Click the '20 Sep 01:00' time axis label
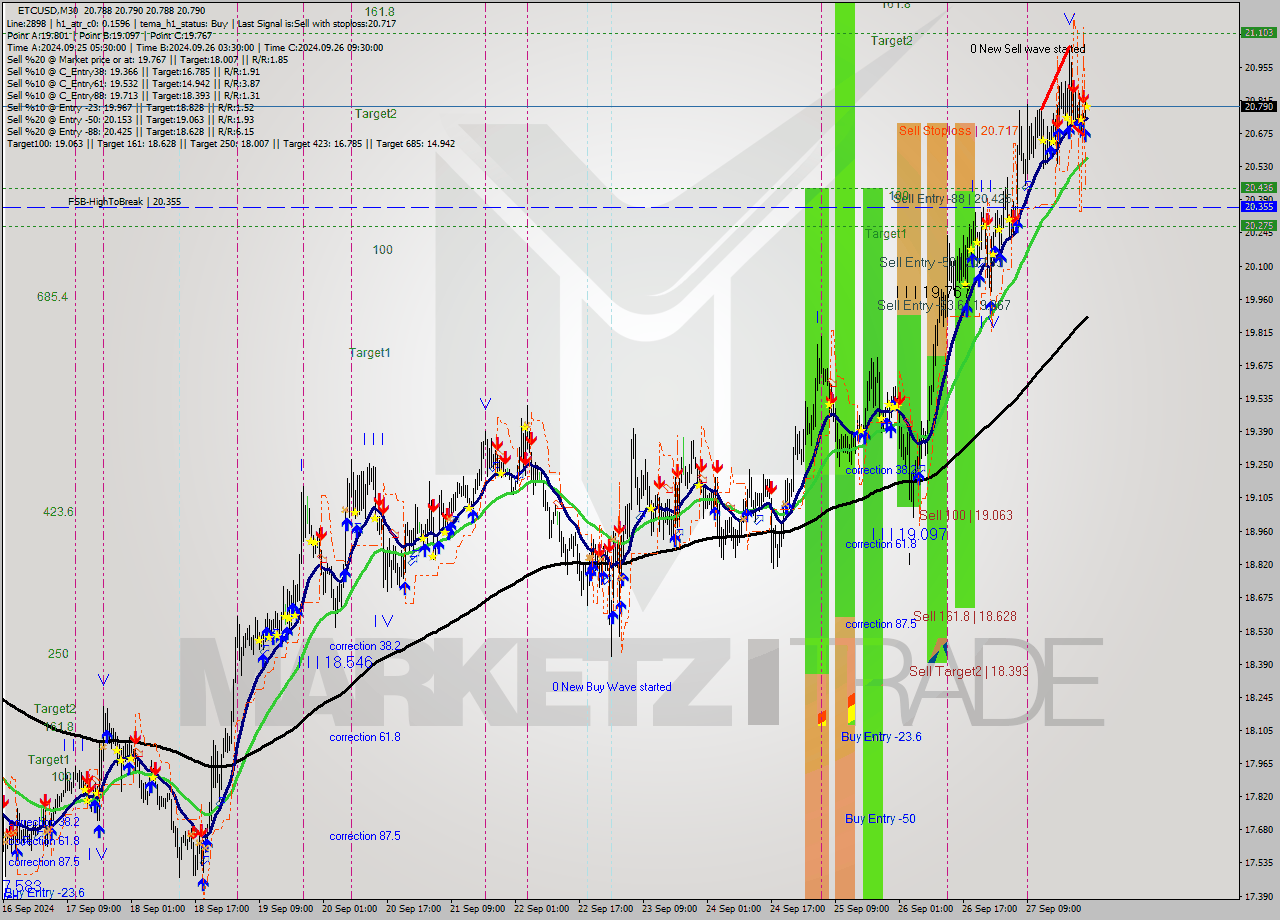 pyautogui.click(x=350, y=909)
